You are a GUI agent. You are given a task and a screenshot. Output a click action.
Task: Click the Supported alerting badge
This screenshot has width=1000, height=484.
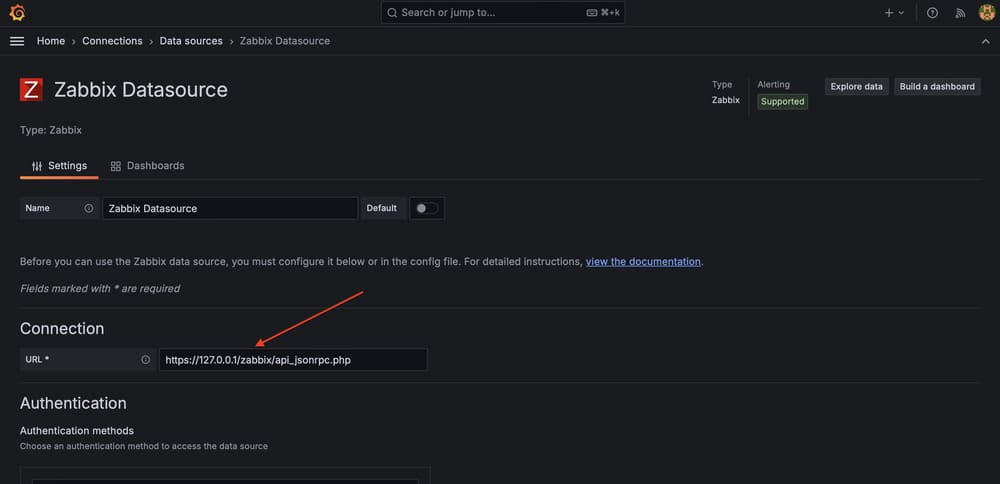point(783,101)
